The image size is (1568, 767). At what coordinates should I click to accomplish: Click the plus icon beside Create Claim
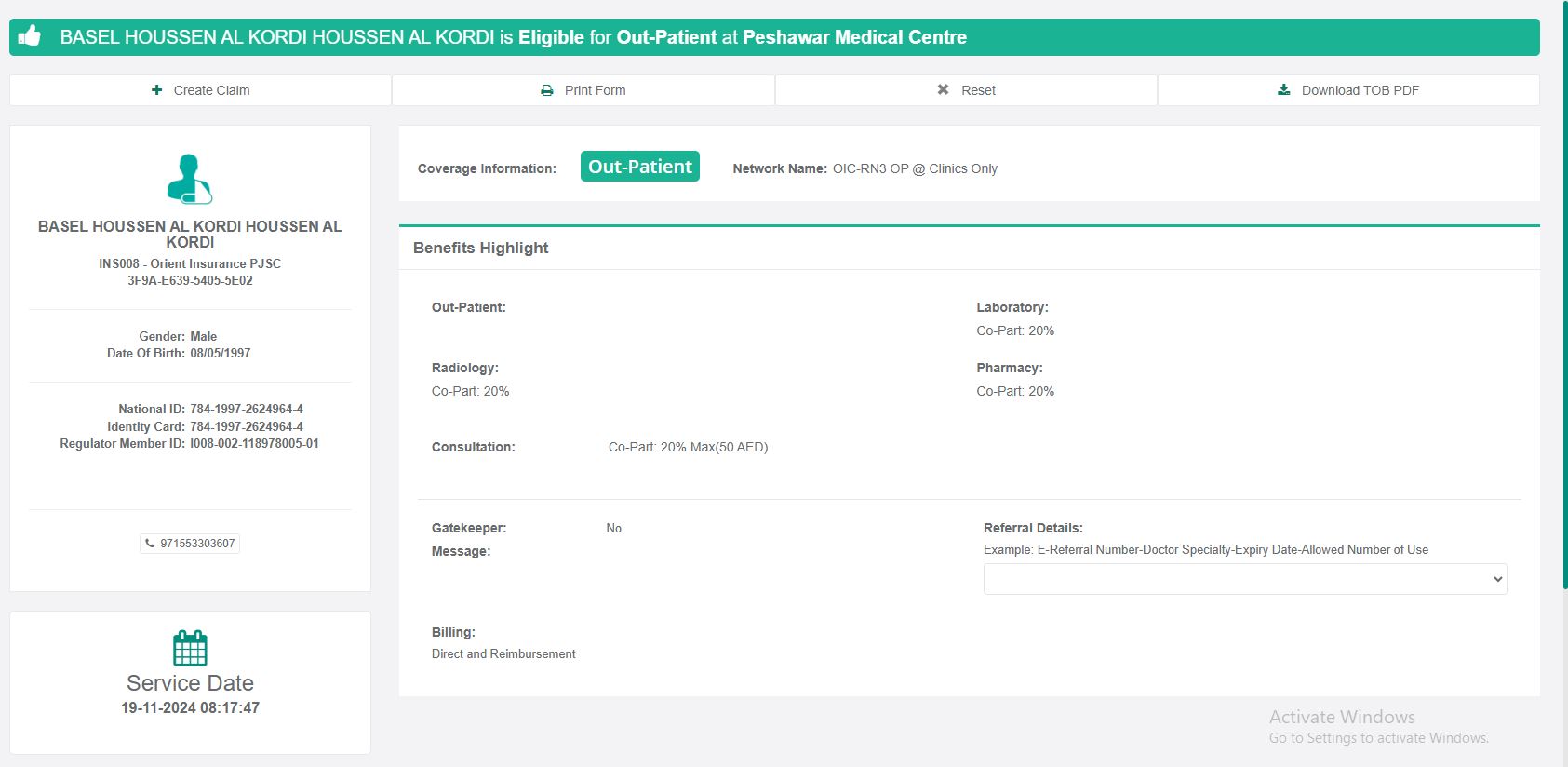coord(156,90)
